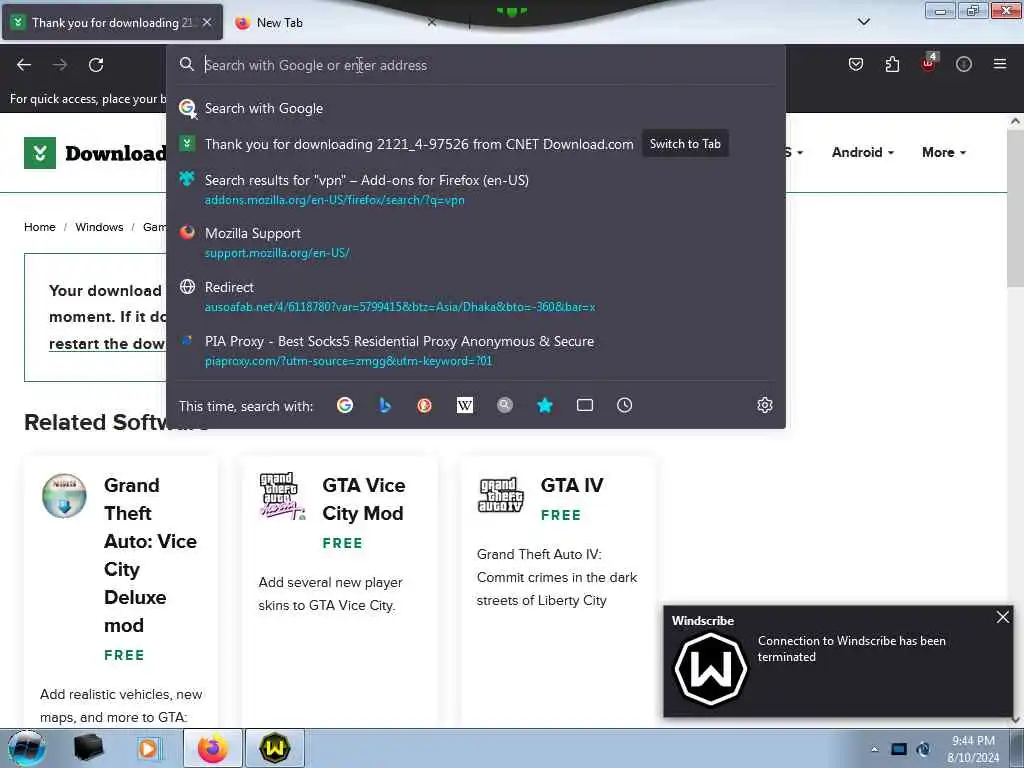
Task: Search this time with DuckDuckGo icon
Action: pos(424,406)
